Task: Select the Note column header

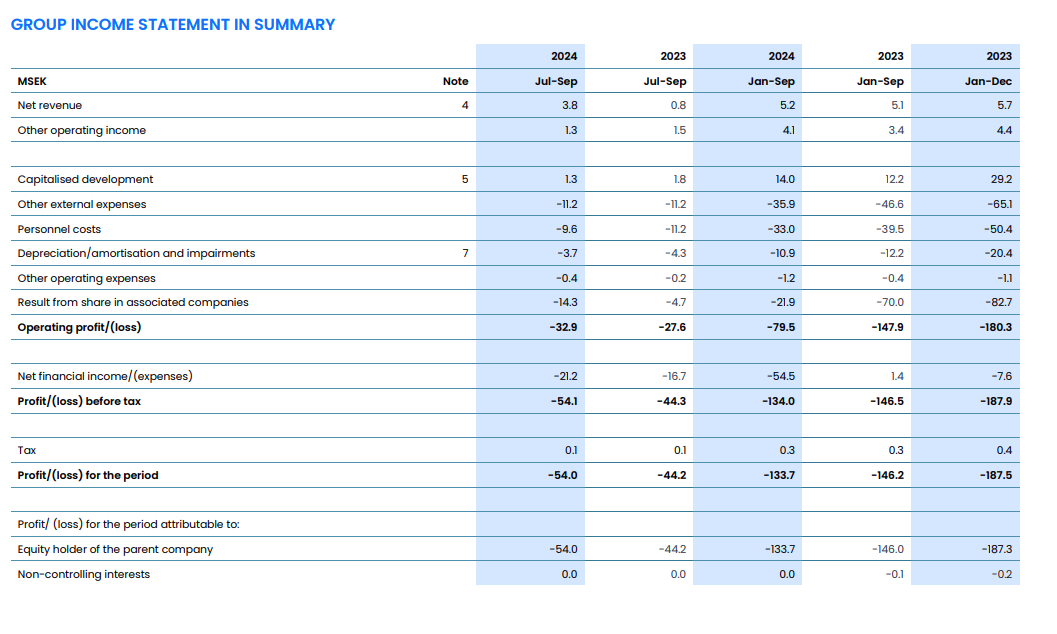Action: point(455,81)
